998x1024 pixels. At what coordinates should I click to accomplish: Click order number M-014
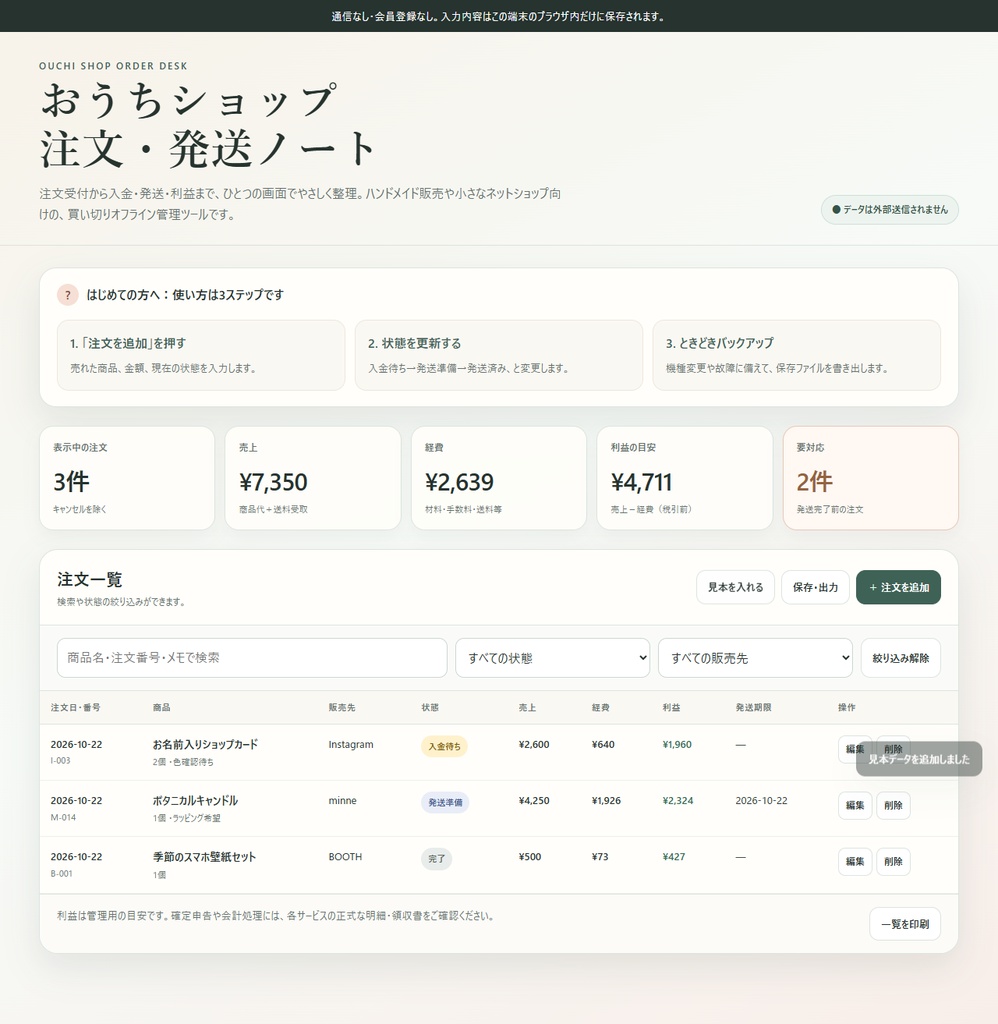pyautogui.click(x=63, y=817)
